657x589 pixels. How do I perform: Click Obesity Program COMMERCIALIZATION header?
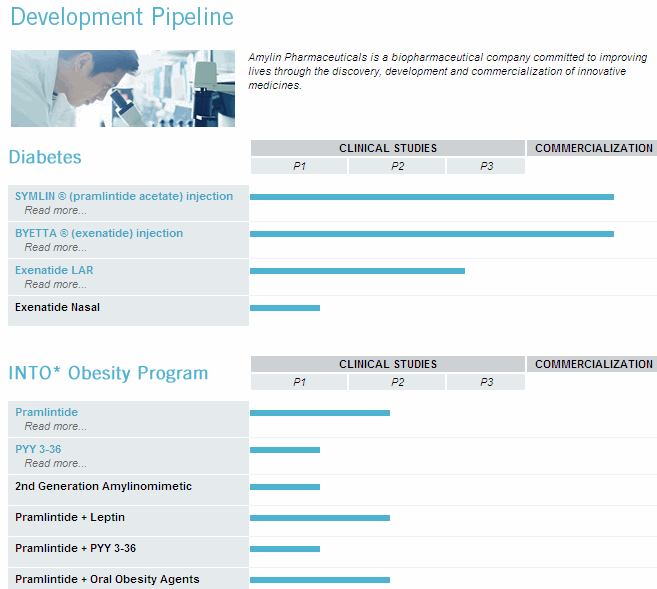pos(592,364)
